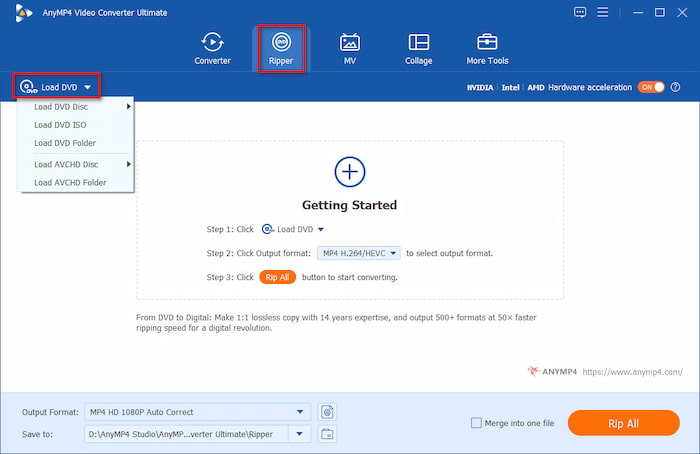The width and height of the screenshot is (700, 454).
Task: Select Load AVCHD Disc menu entry
Action: [75, 164]
